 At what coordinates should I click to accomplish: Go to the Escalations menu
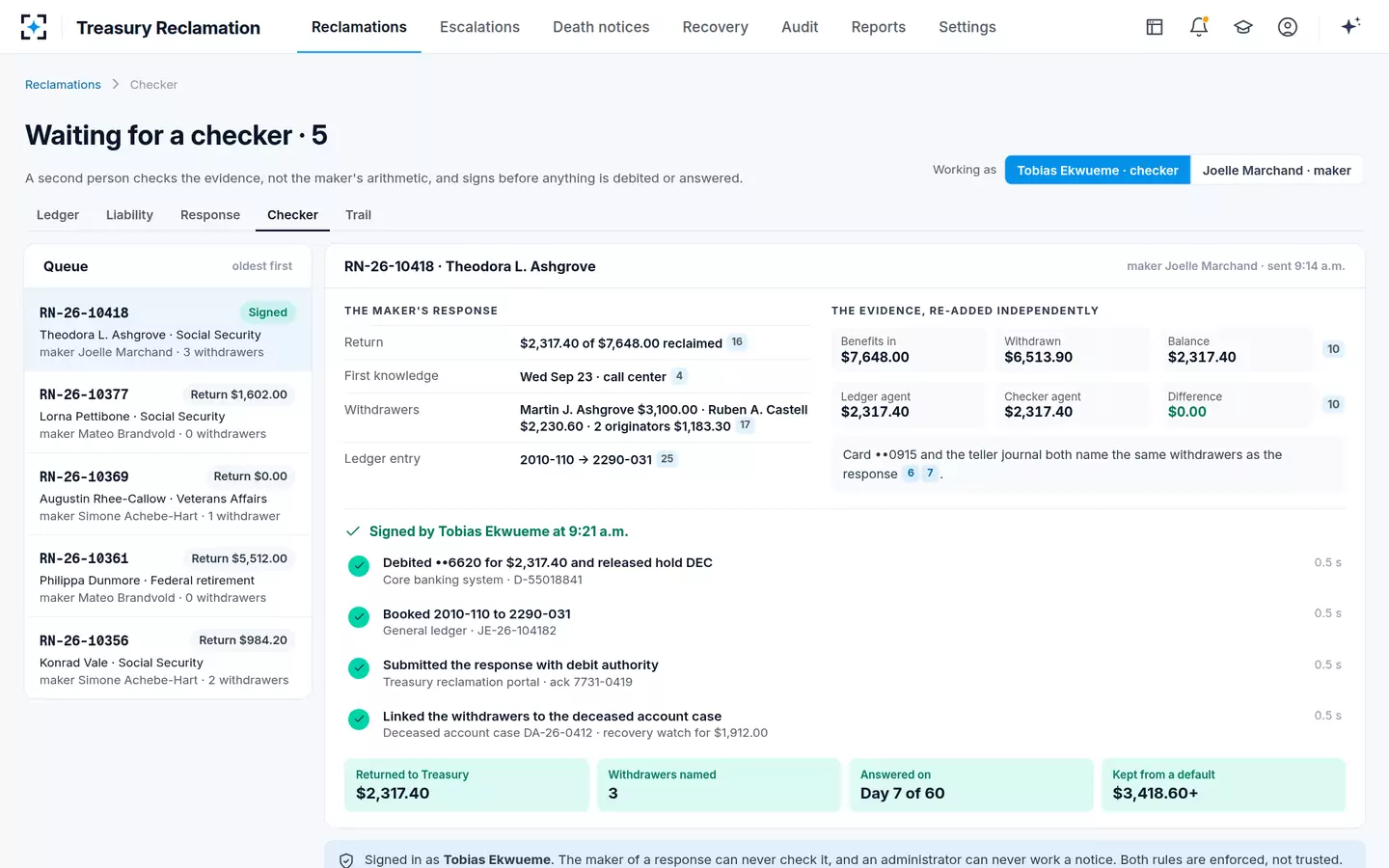(x=479, y=27)
